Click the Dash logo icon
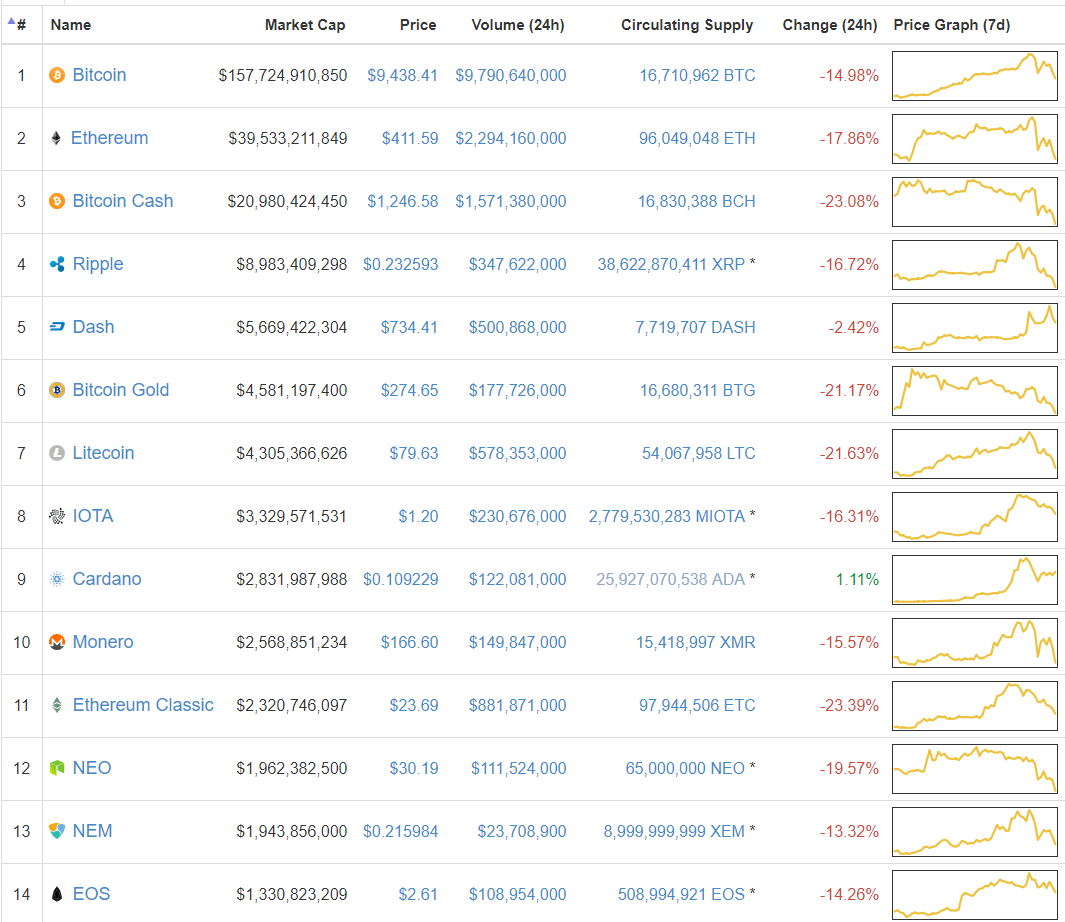 point(57,327)
